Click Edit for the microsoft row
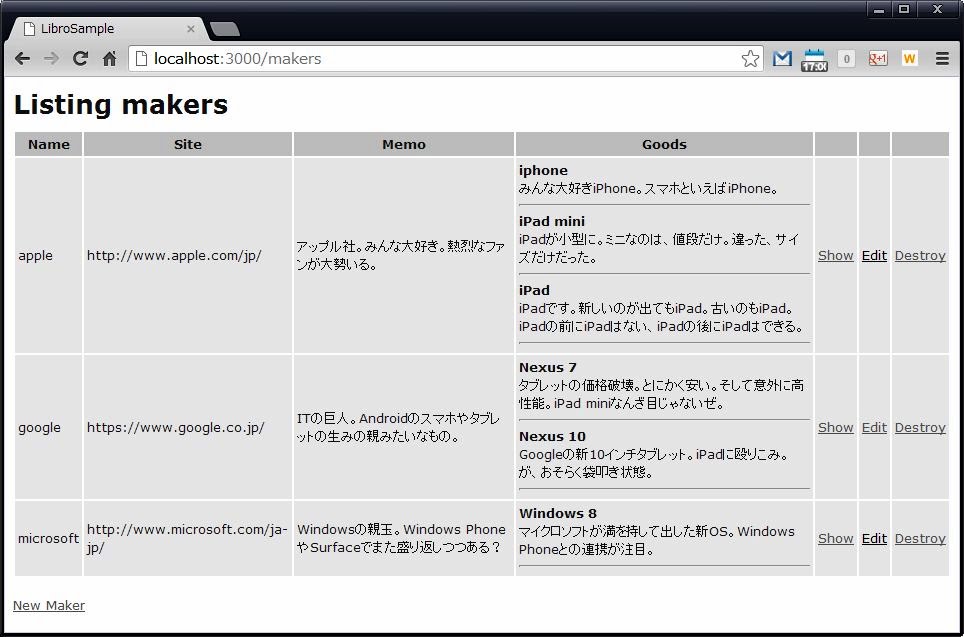Viewport: 964px width, 637px height. tap(874, 538)
